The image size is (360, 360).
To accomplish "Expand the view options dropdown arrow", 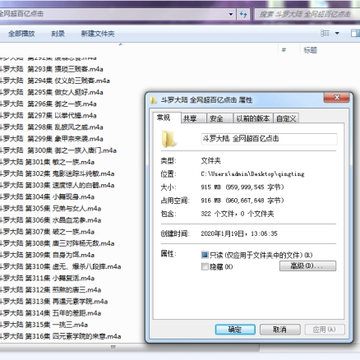I will (337, 33).
